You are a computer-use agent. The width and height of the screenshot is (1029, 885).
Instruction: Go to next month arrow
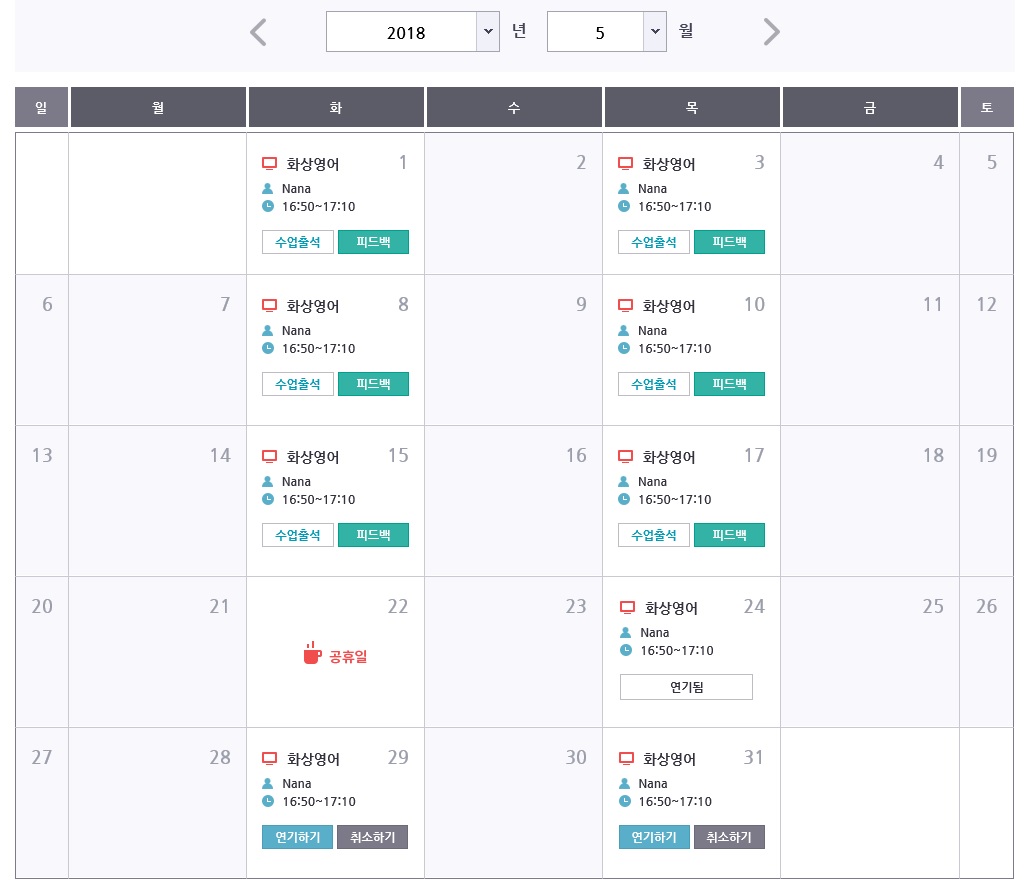point(771,32)
